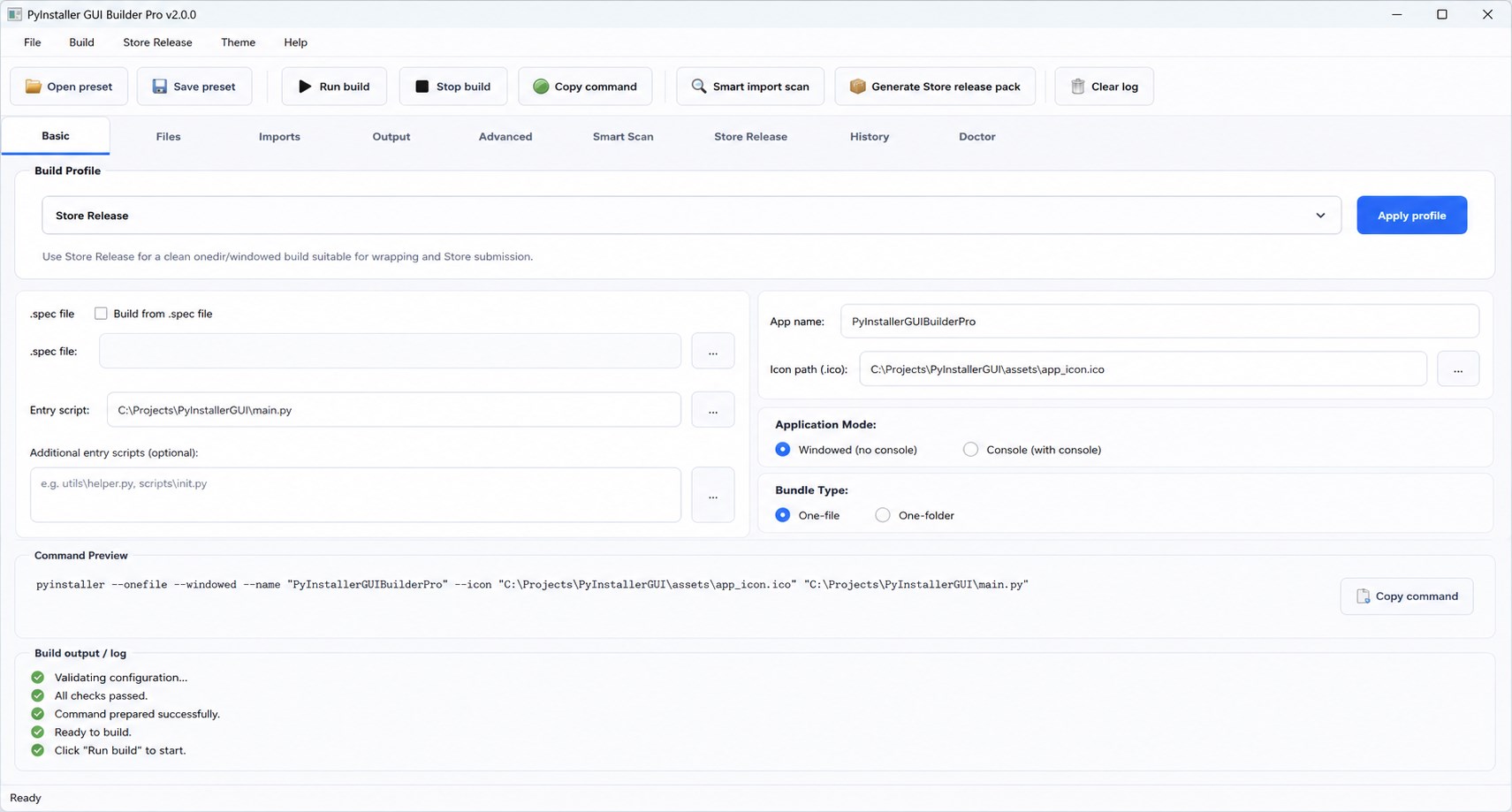1512x812 pixels.
Task: Click the Ready status bar text
Action: 26,798
